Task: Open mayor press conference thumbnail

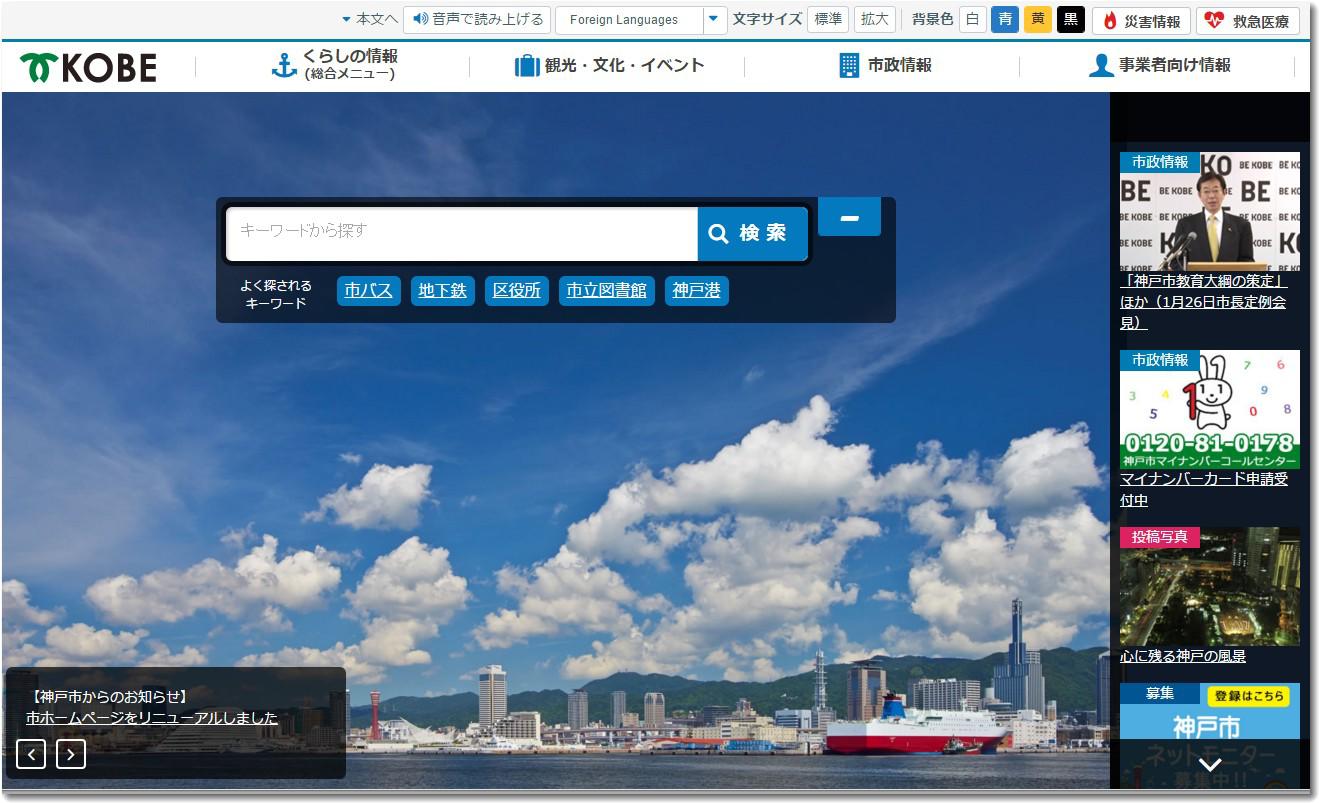Action: coord(1210,212)
